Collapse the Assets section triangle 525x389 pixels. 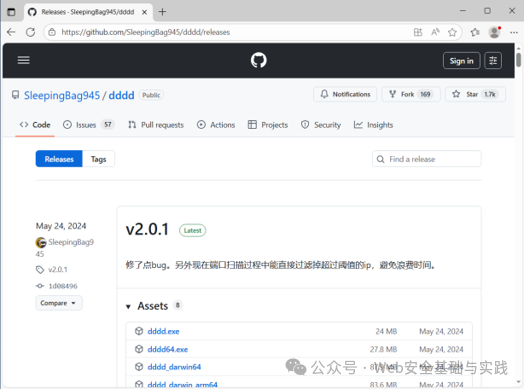[128, 306]
